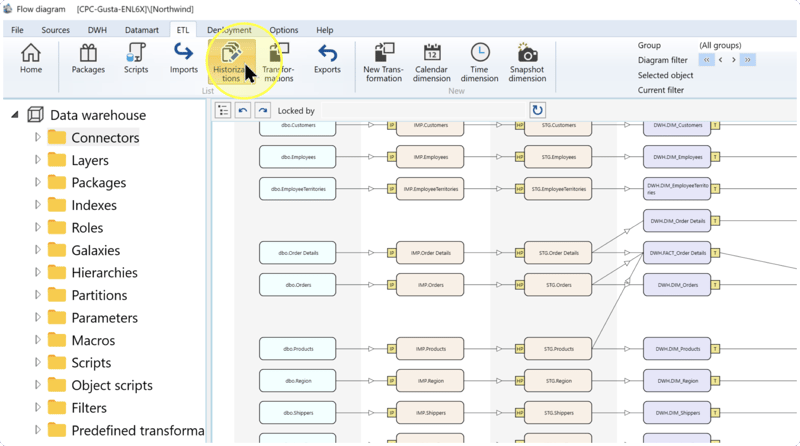This screenshot has width=800, height=446.
Task: Open the Packages list icon
Action: click(88, 59)
